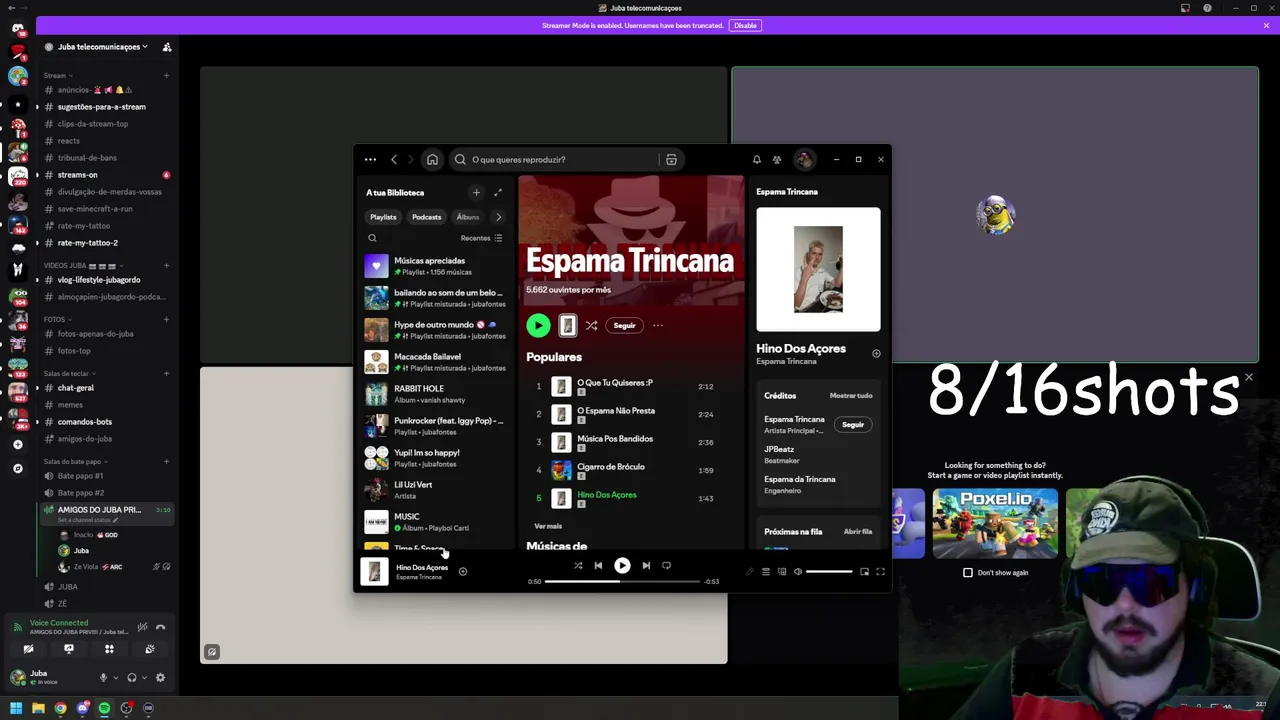The image size is (1280, 720).
Task: Open the queue view icon
Action: point(766,572)
